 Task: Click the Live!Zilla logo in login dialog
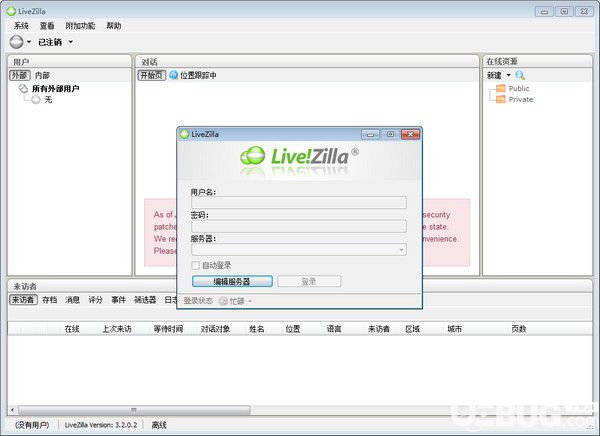(x=300, y=156)
